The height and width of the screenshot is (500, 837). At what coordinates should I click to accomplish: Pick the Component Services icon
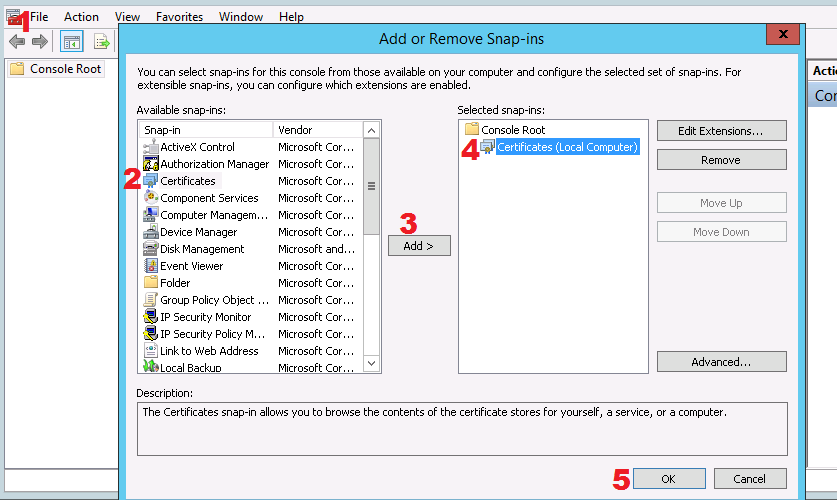151,198
